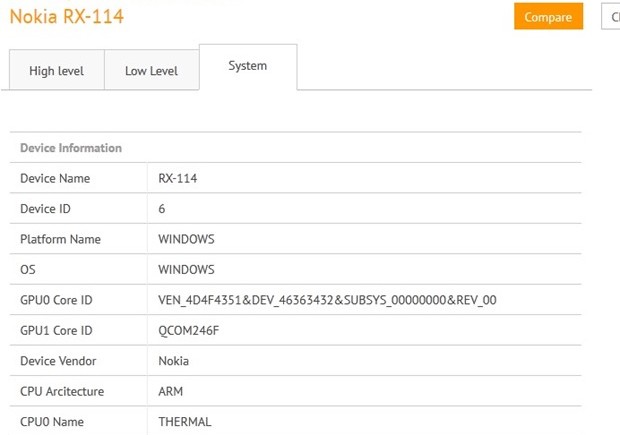Click the ARM CPU architecture value
The height and width of the screenshot is (435, 620).
[x=171, y=391]
